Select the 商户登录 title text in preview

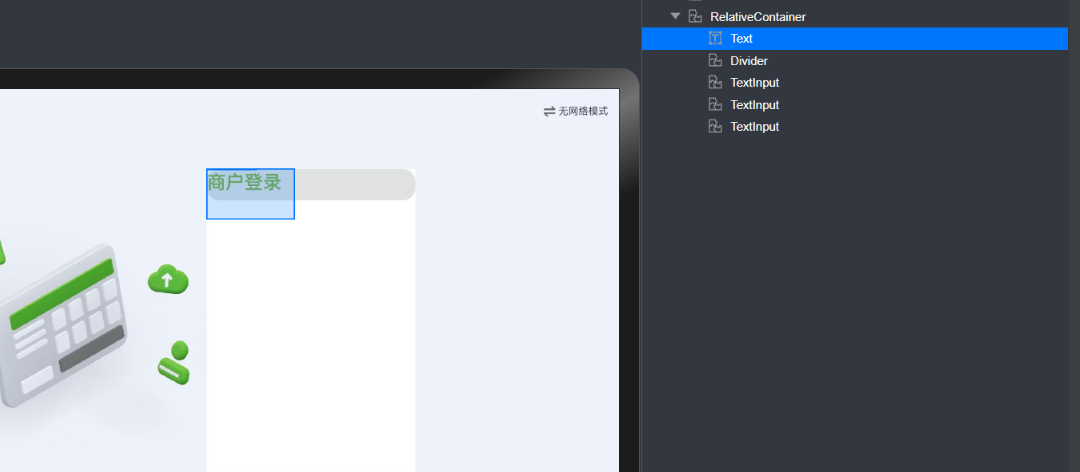click(245, 183)
